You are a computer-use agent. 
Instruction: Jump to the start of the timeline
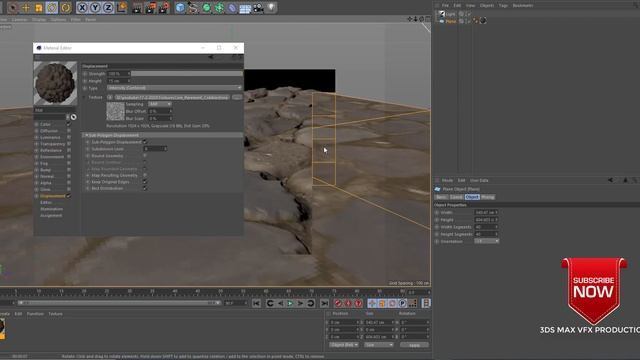click(x=256, y=303)
